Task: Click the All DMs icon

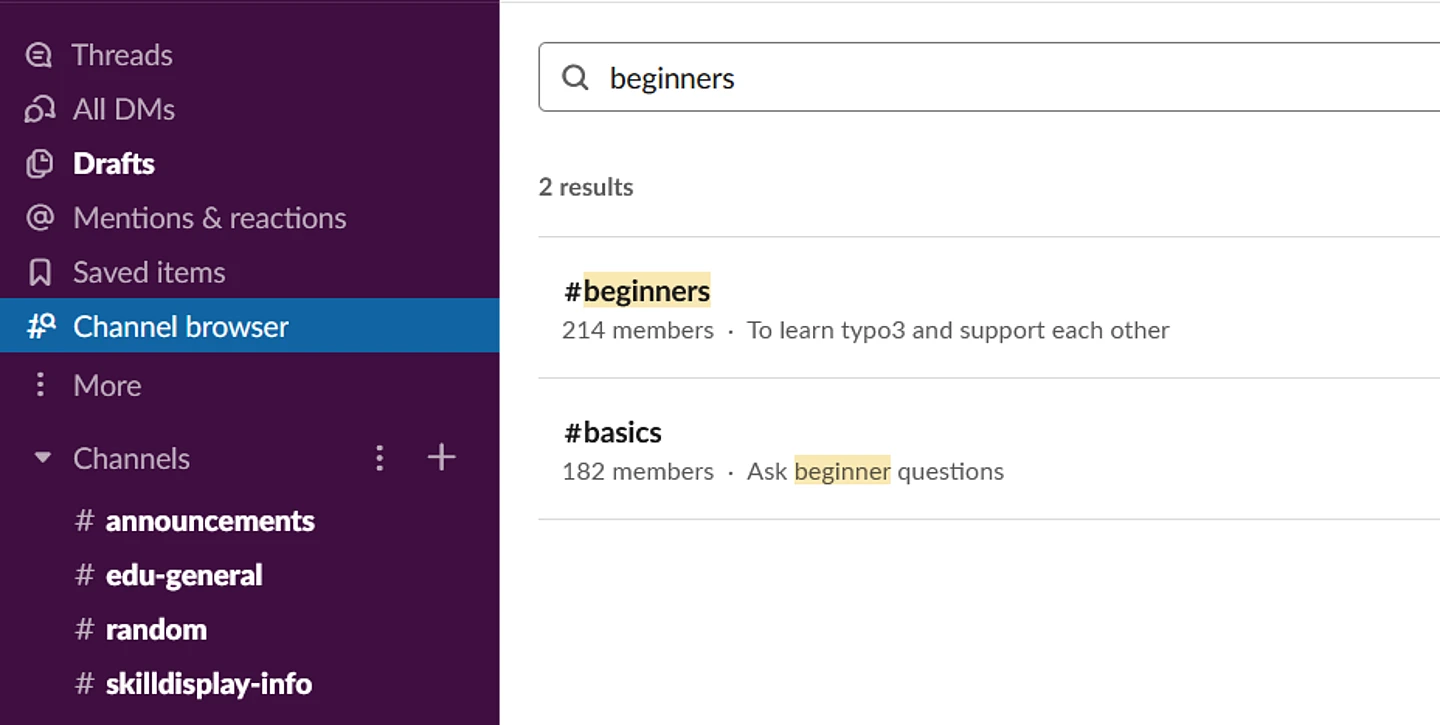Action: [39, 109]
